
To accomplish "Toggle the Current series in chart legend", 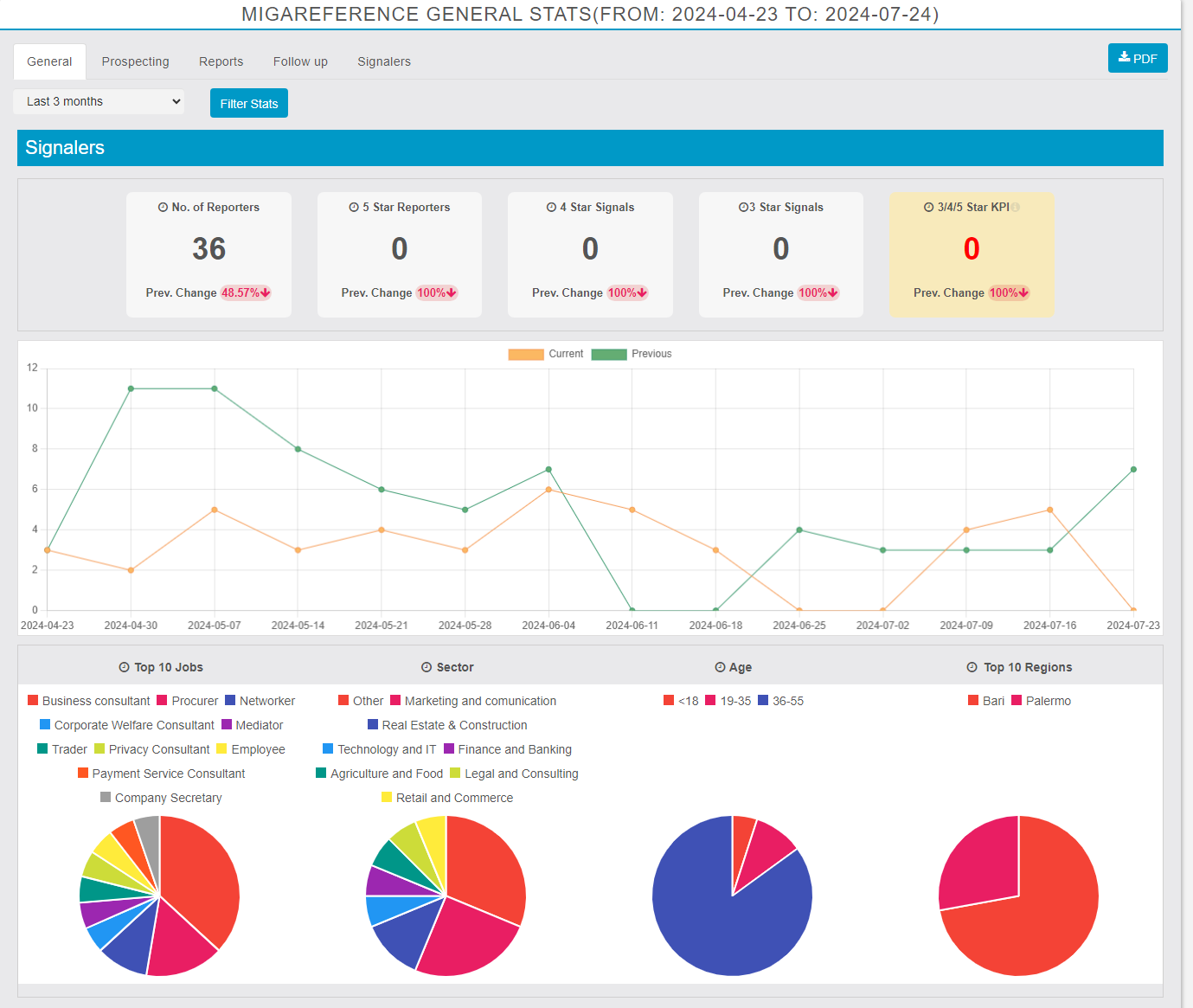I will 546,354.
